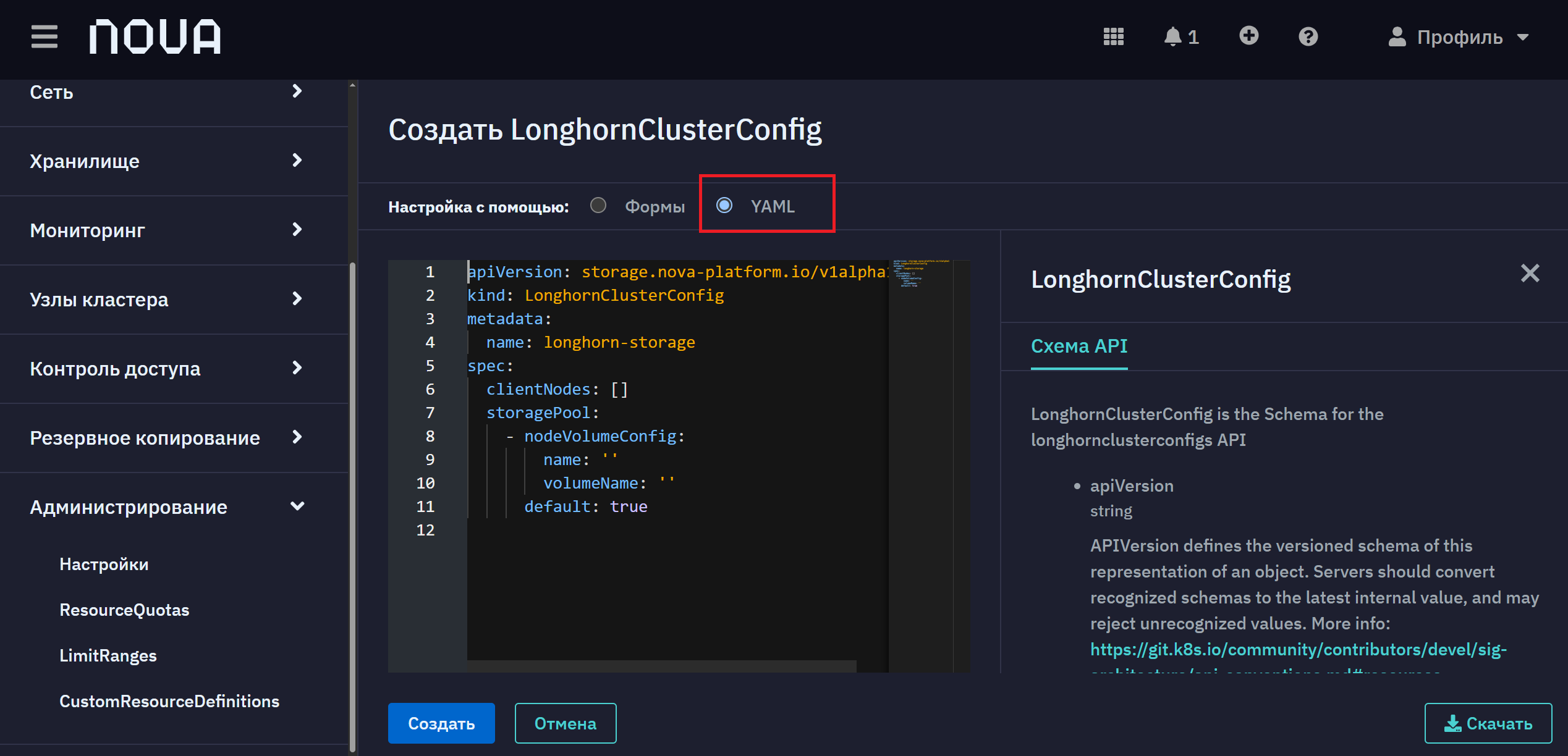This screenshot has height=756, width=1568.
Task: Click the apiVersion line in editor
Action: pyautogui.click(x=677, y=272)
